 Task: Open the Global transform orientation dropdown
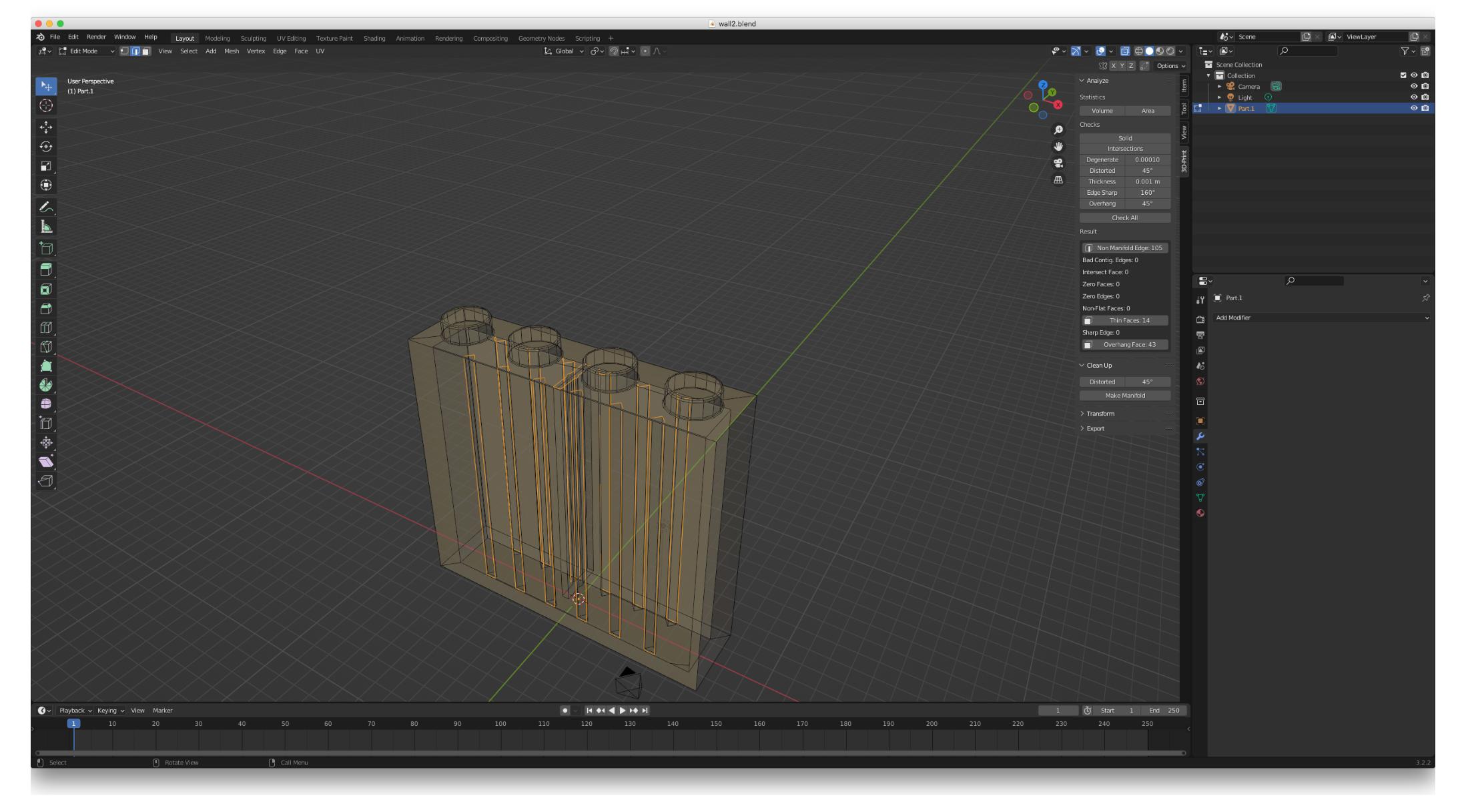point(565,51)
